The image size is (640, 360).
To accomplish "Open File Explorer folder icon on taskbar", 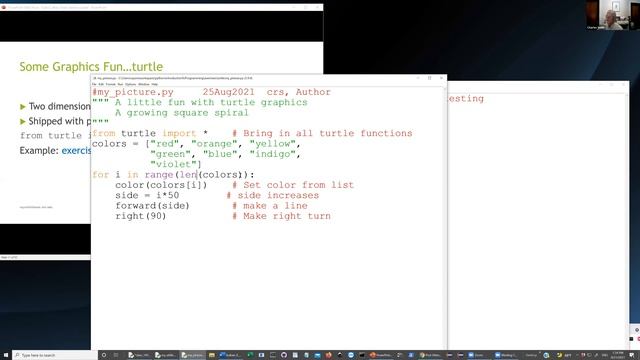I will 212,355.
